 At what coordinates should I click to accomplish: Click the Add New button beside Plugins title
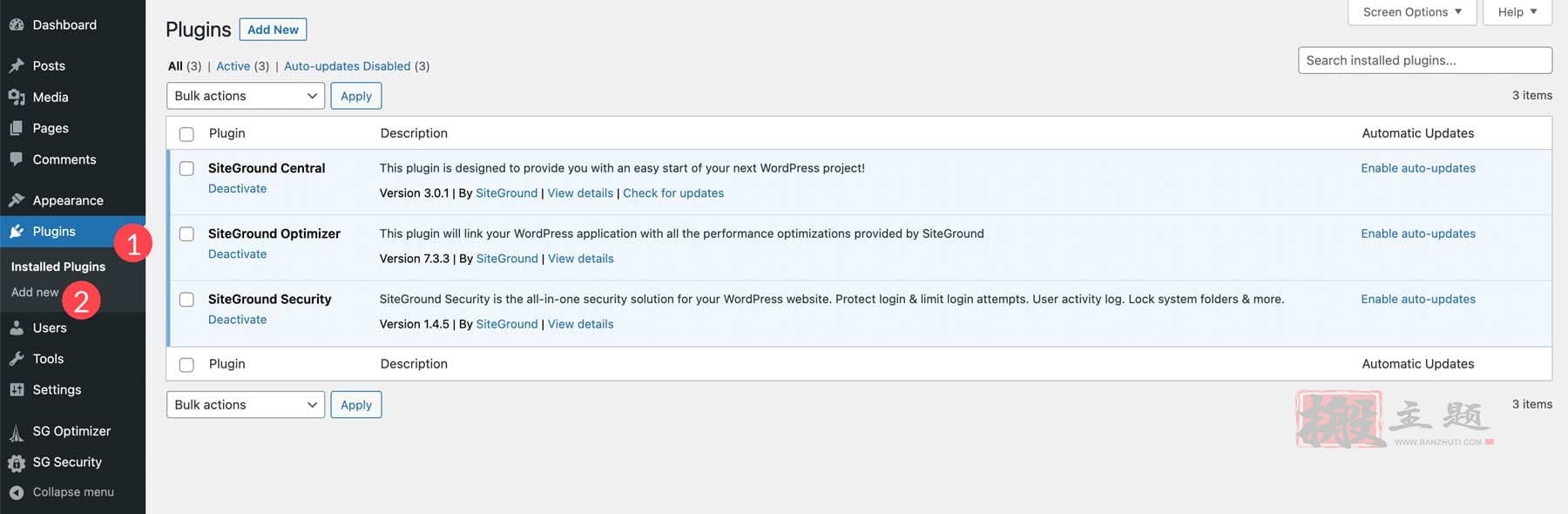coord(273,30)
